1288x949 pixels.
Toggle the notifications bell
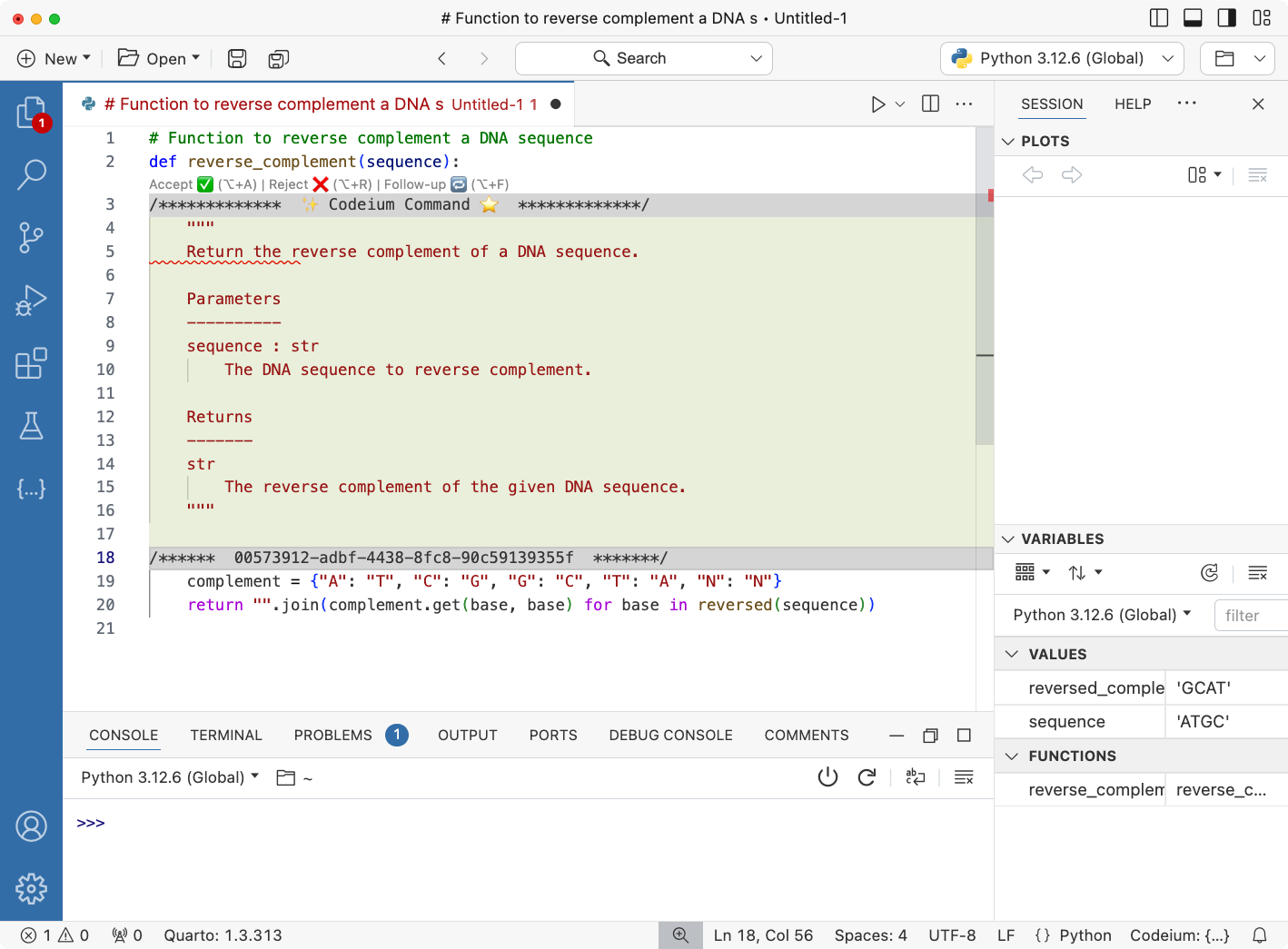pyautogui.click(x=1259, y=934)
